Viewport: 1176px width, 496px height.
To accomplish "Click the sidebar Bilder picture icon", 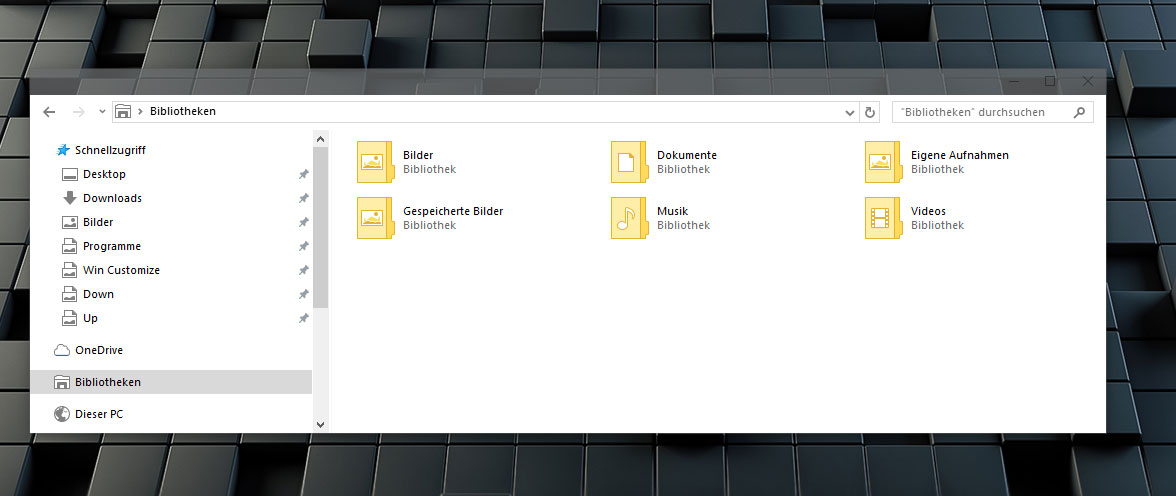I will (69, 222).
